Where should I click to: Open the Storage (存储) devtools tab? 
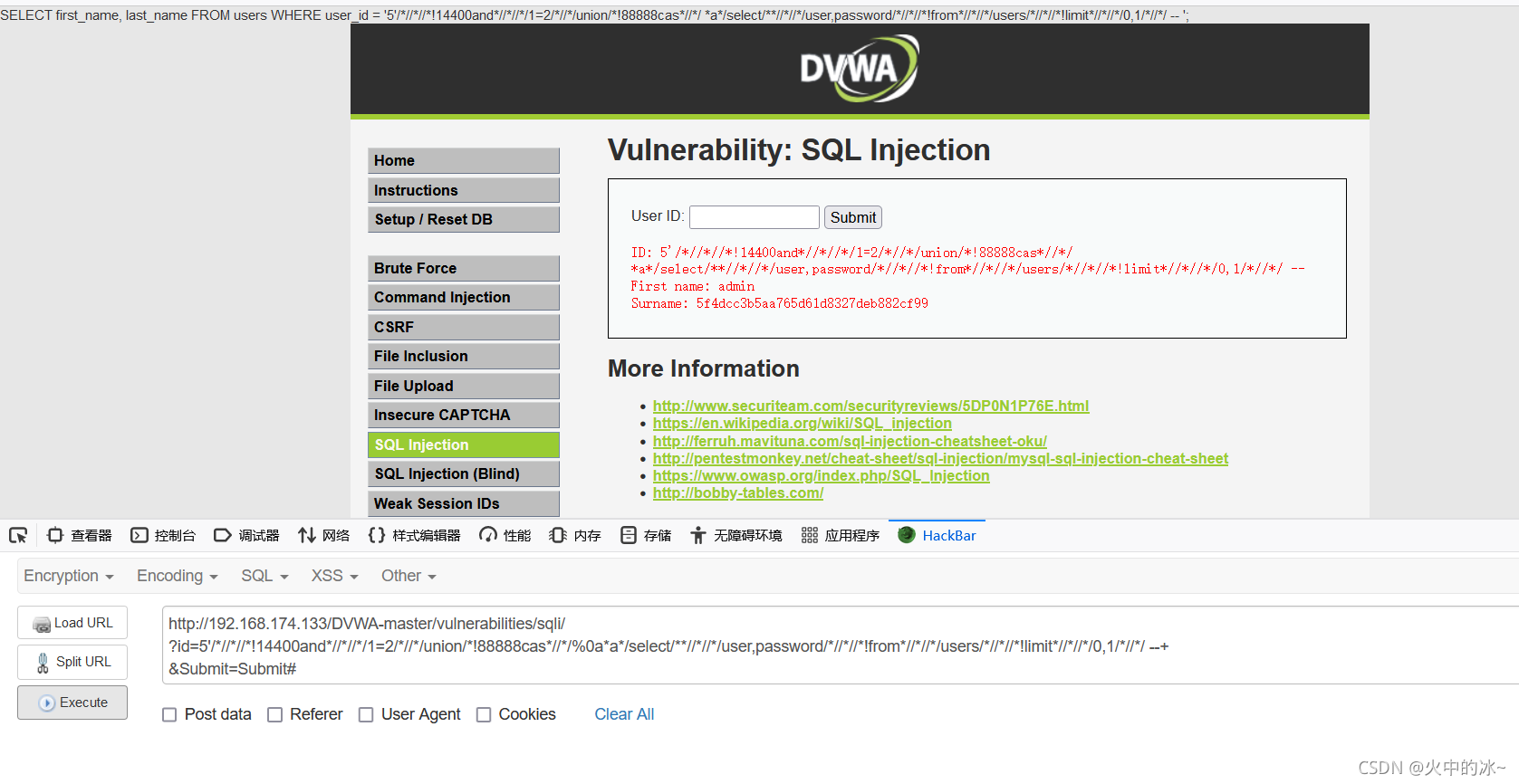(x=646, y=535)
